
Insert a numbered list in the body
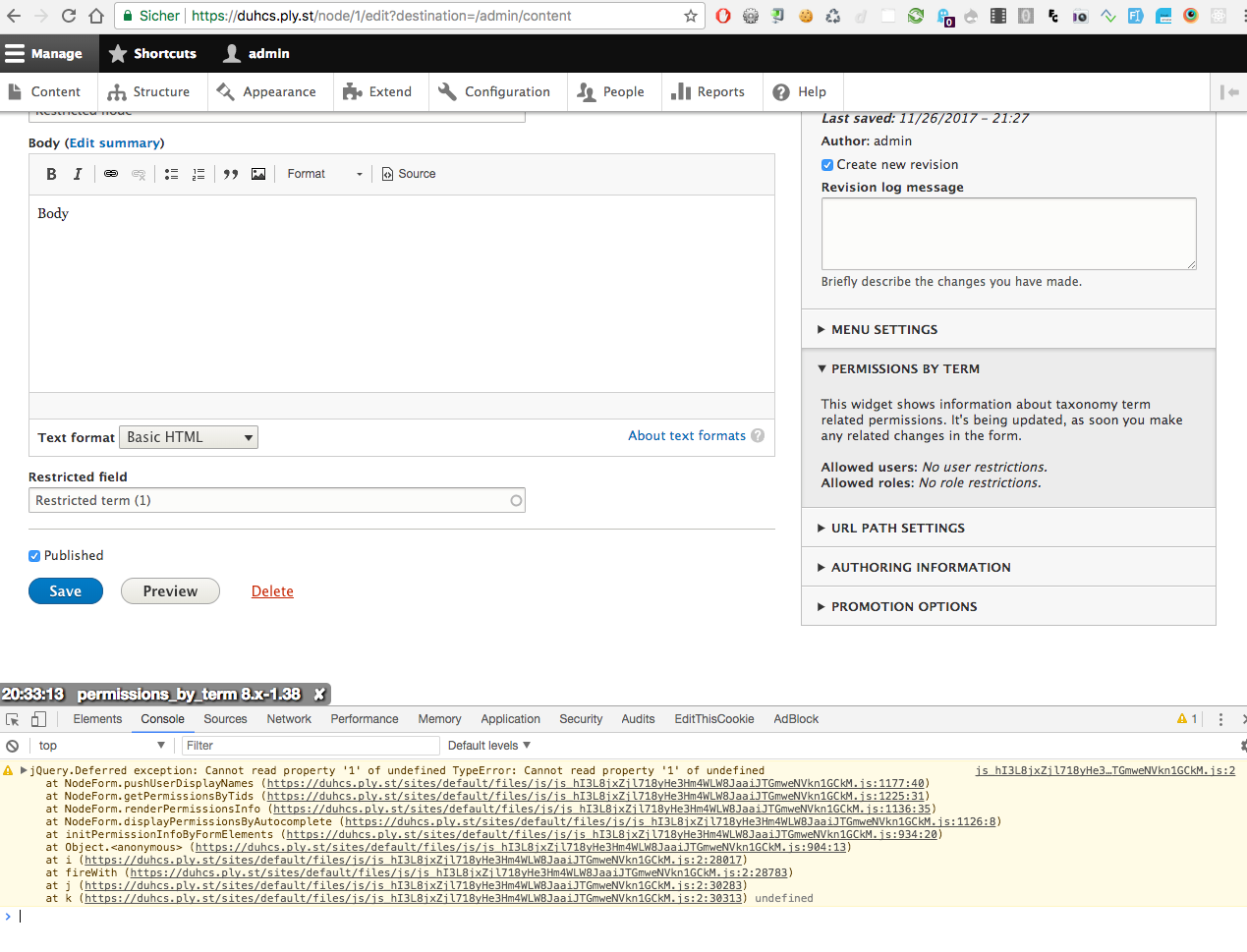(x=198, y=174)
